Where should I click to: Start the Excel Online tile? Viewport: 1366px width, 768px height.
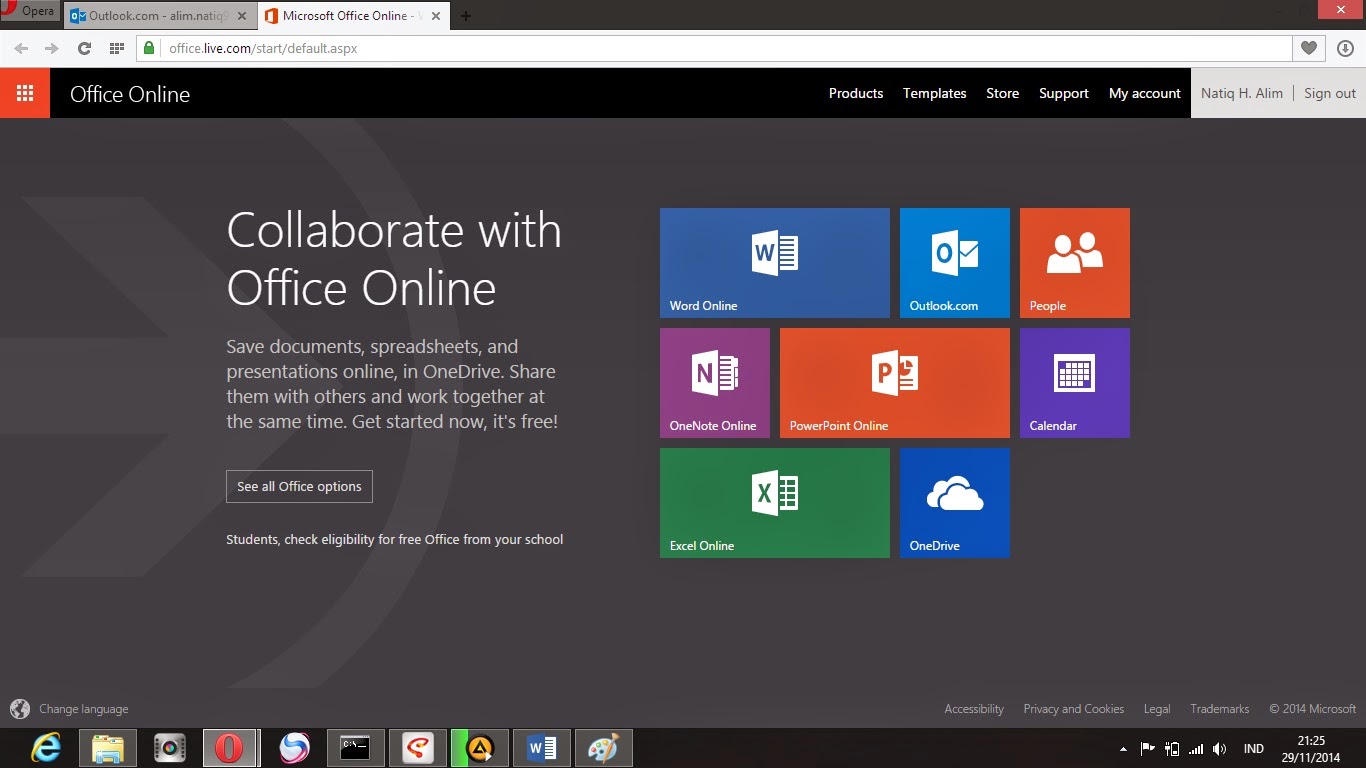[774, 503]
